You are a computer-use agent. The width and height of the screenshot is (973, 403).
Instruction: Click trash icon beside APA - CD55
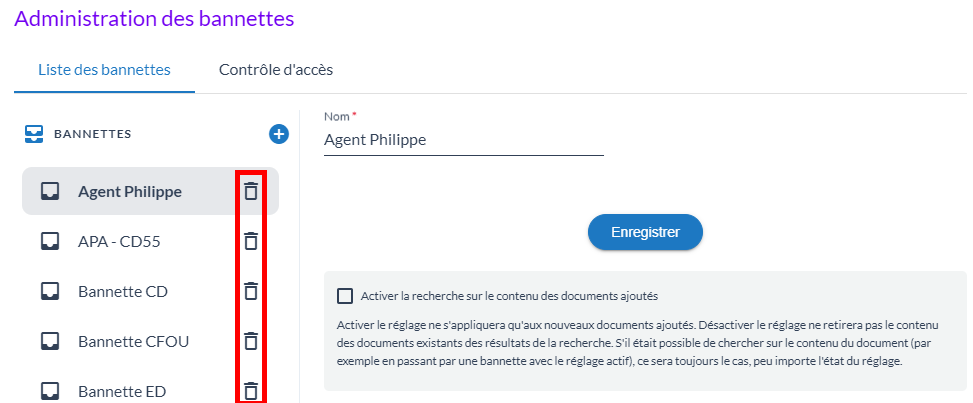tap(251, 241)
